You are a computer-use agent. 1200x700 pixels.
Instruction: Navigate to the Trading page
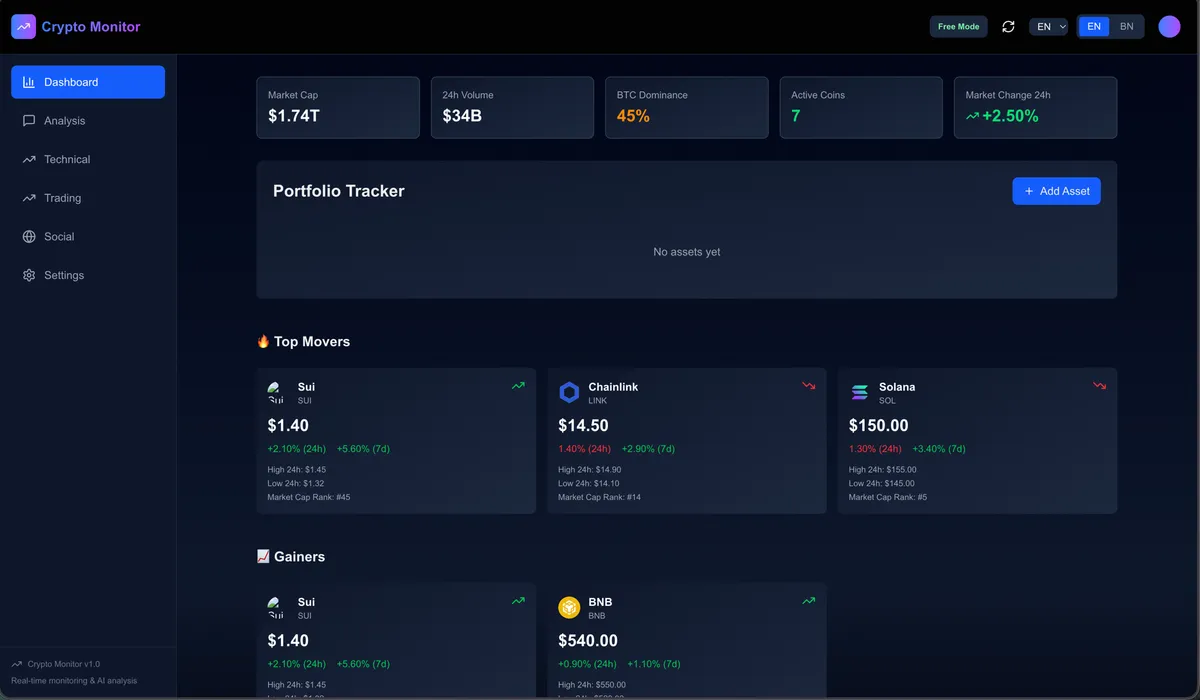pos(88,198)
